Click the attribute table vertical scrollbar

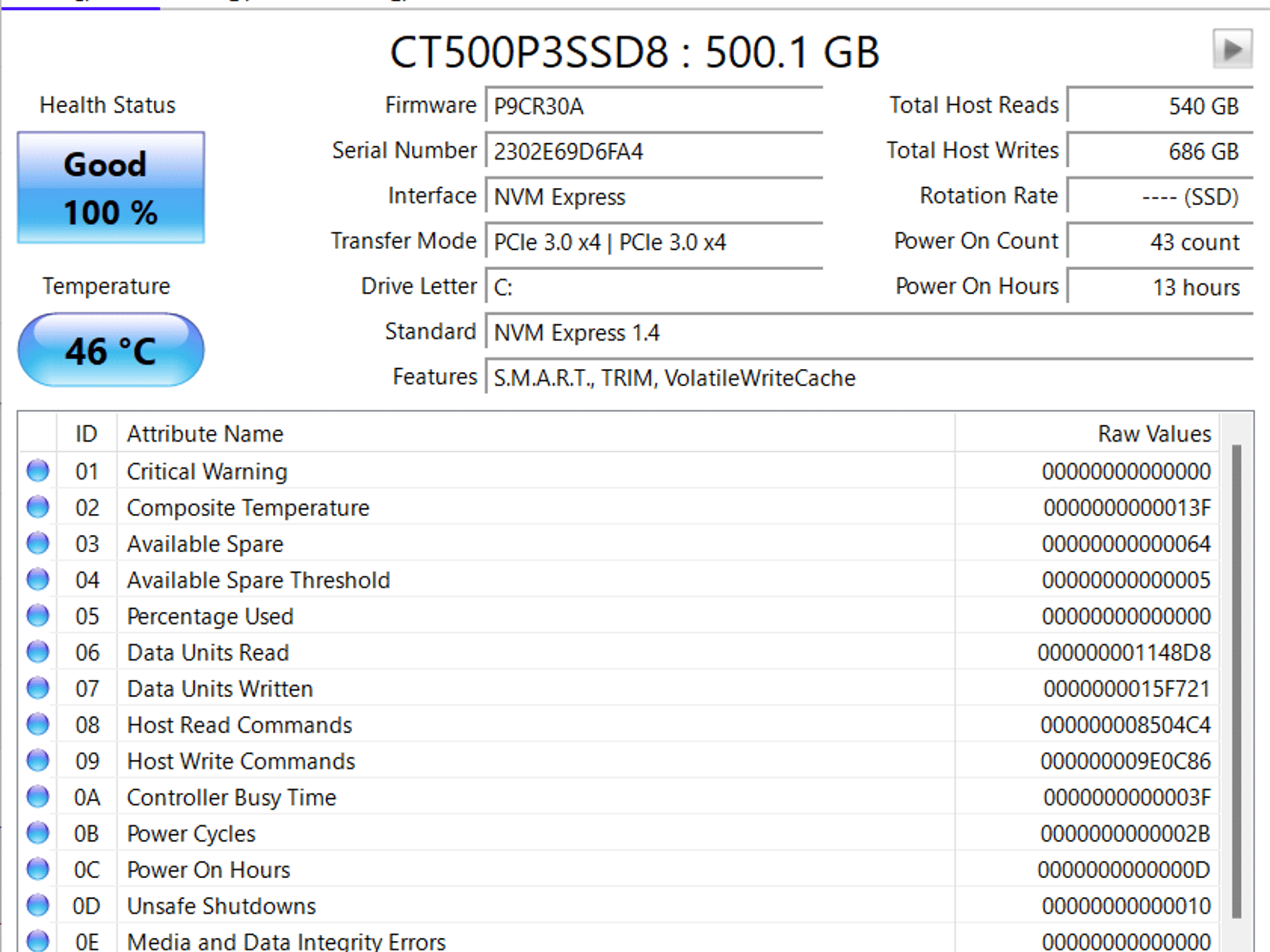pos(1236,681)
